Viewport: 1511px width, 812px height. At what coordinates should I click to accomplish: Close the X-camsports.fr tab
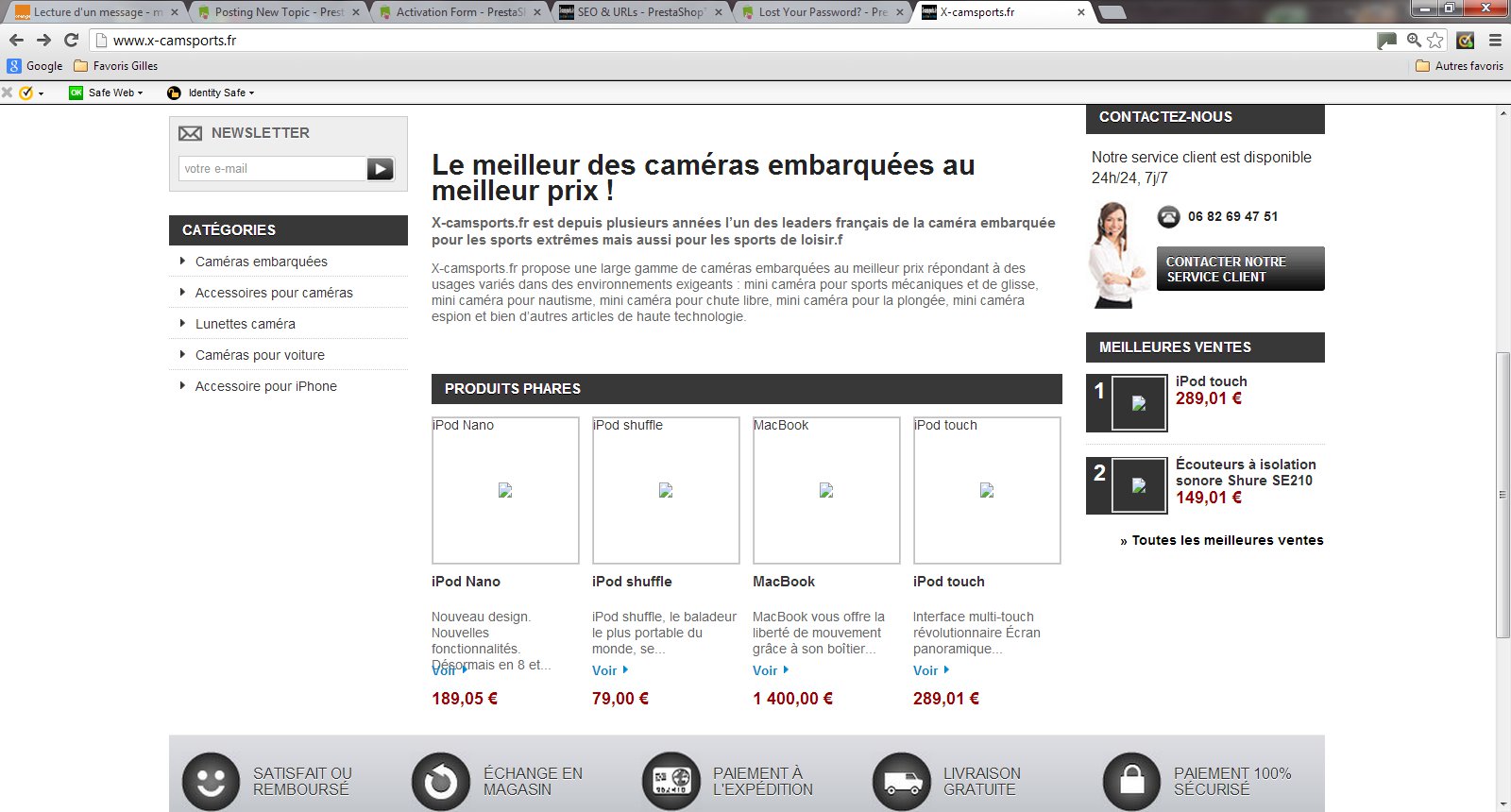pyautogui.click(x=1081, y=12)
